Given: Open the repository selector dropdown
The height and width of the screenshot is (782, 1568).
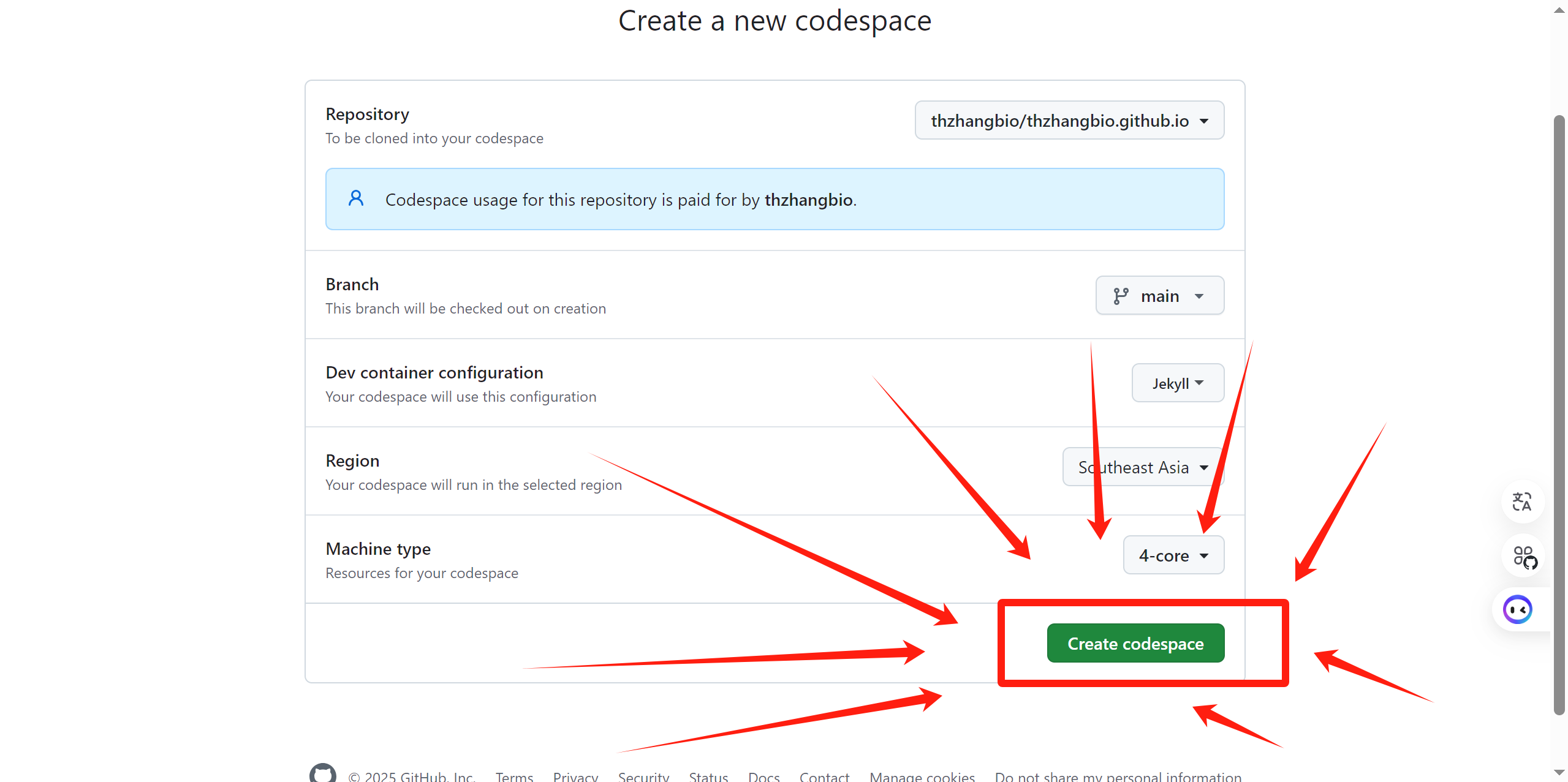Looking at the screenshot, I should pos(1069,121).
